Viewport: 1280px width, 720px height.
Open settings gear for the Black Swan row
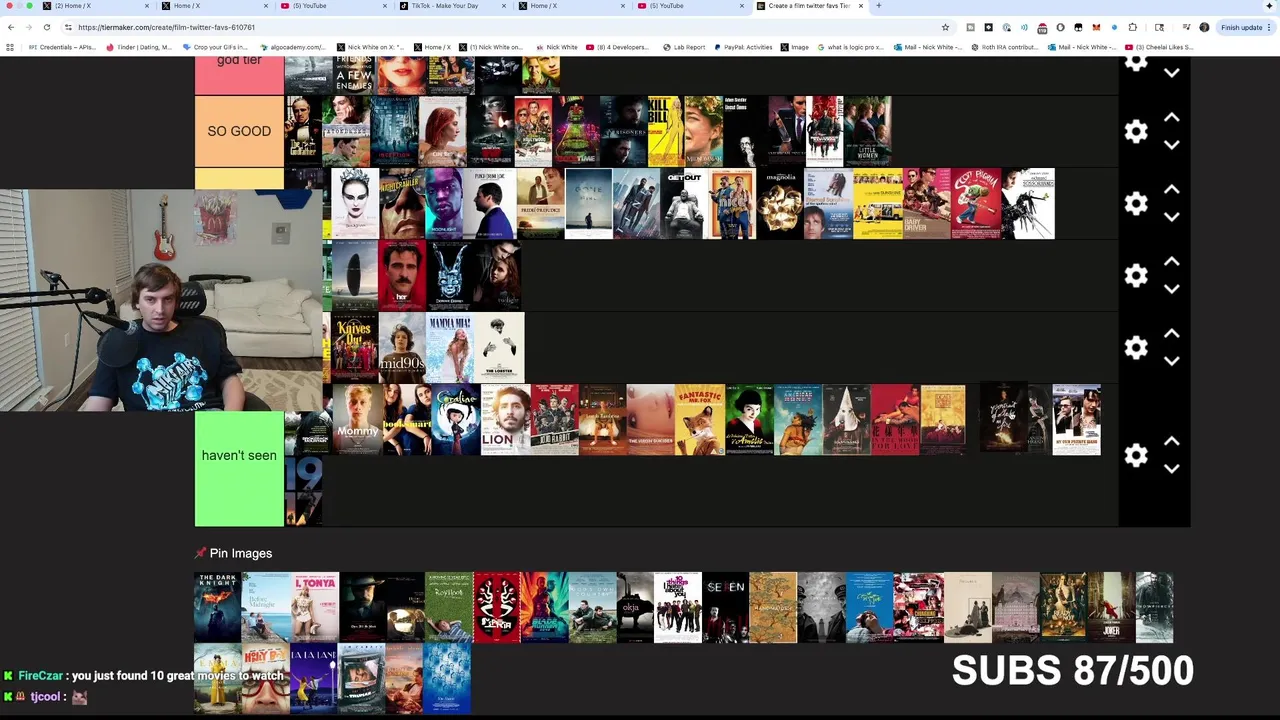[x=1136, y=203]
